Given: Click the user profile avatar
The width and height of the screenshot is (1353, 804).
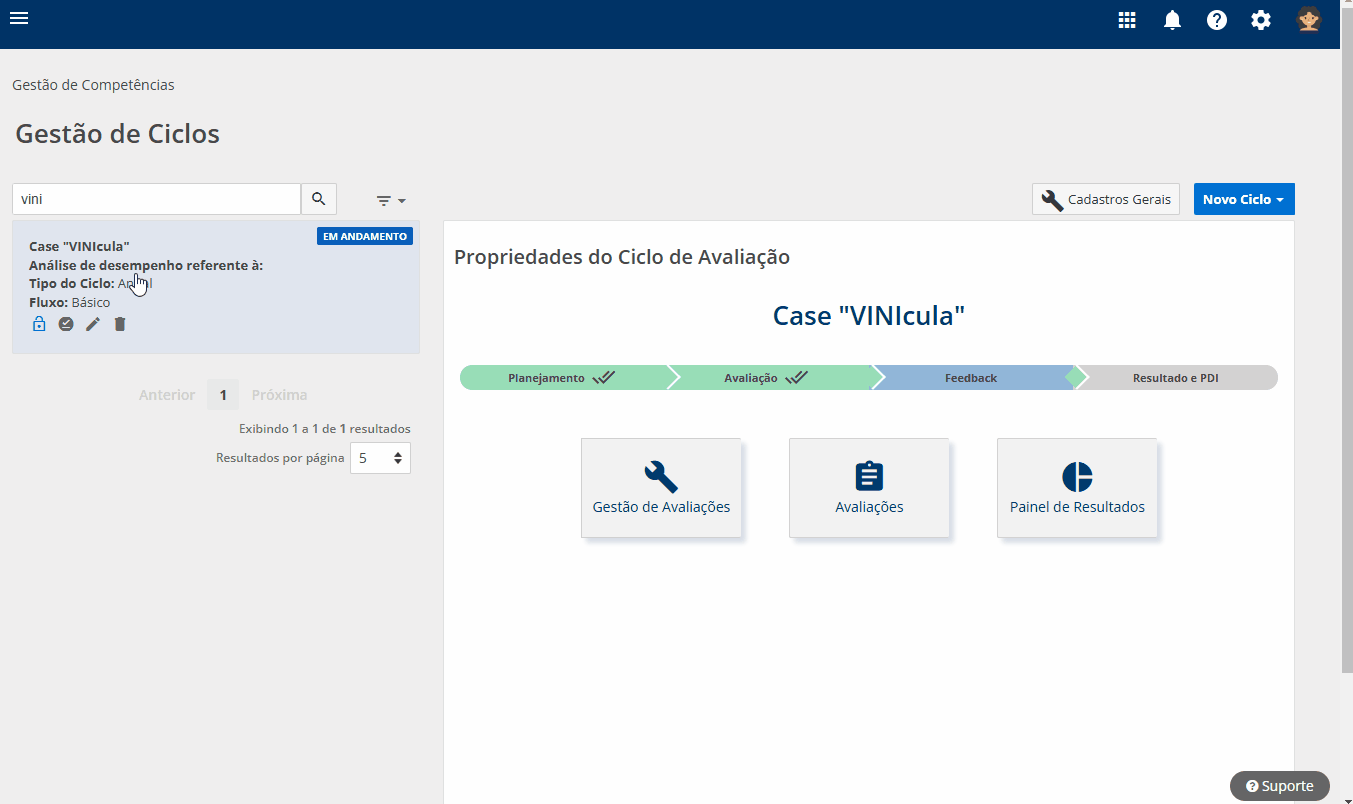Looking at the screenshot, I should coord(1309,20).
